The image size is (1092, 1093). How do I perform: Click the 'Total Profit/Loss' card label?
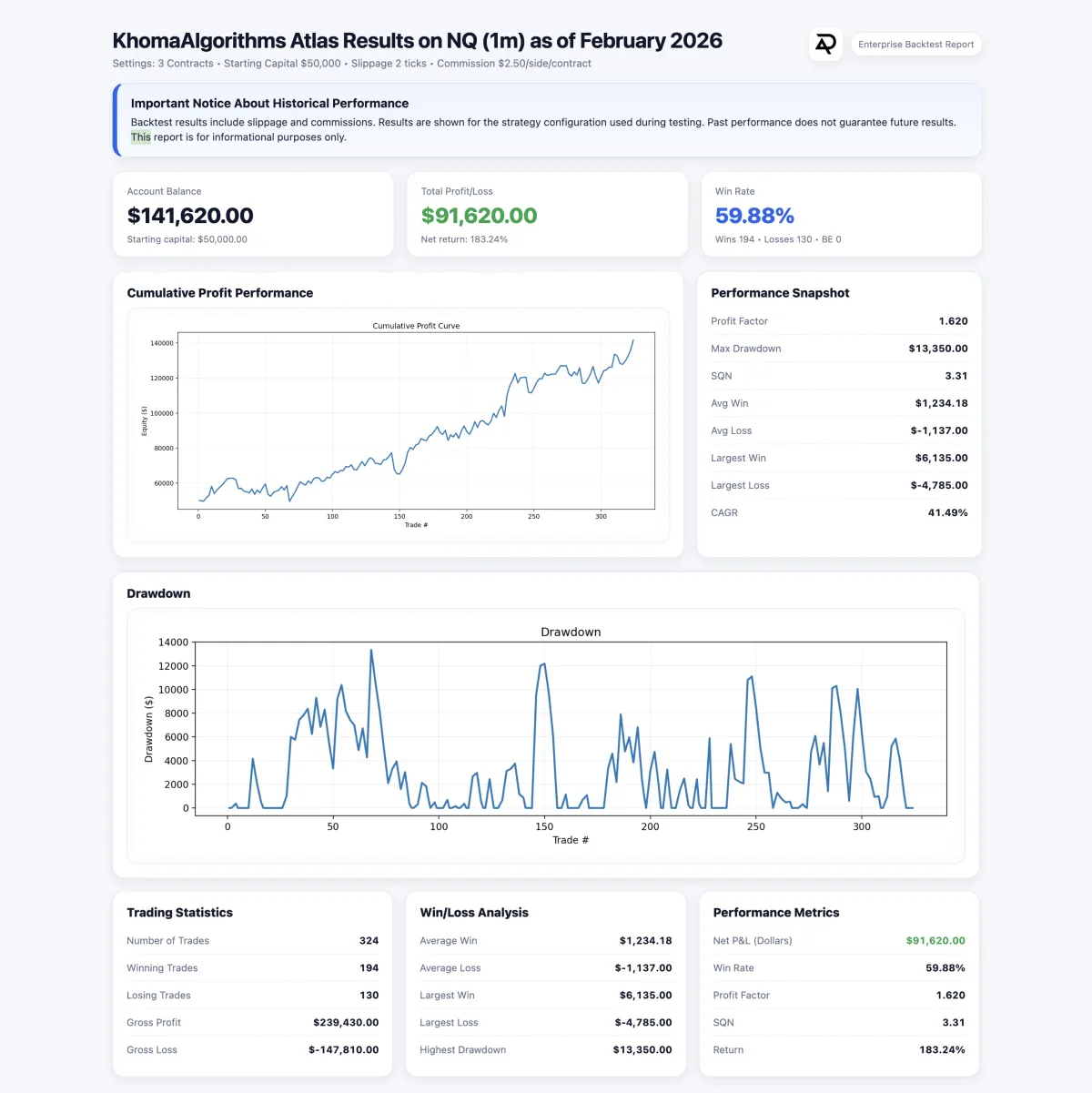pos(457,191)
